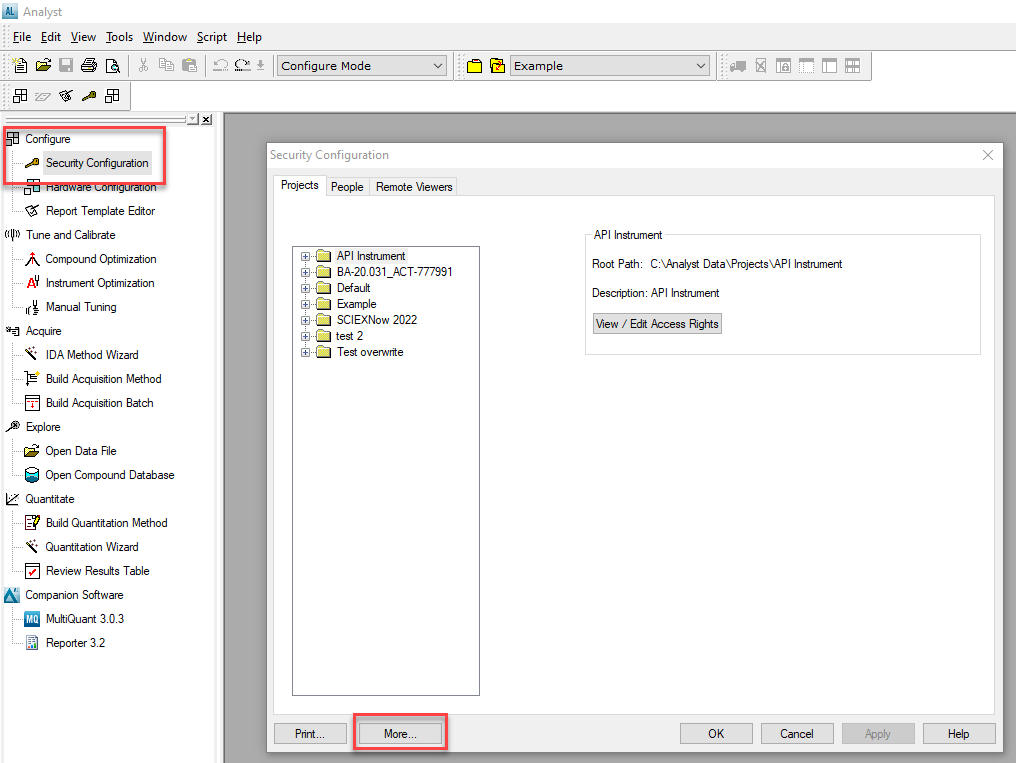Click the More... button
Screen dimensions: 1016x763
tap(400, 734)
